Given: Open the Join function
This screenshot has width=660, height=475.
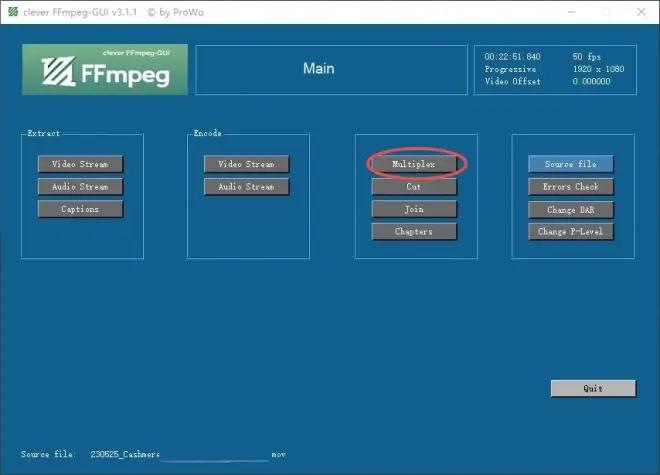Looking at the screenshot, I should pyautogui.click(x=414, y=209).
